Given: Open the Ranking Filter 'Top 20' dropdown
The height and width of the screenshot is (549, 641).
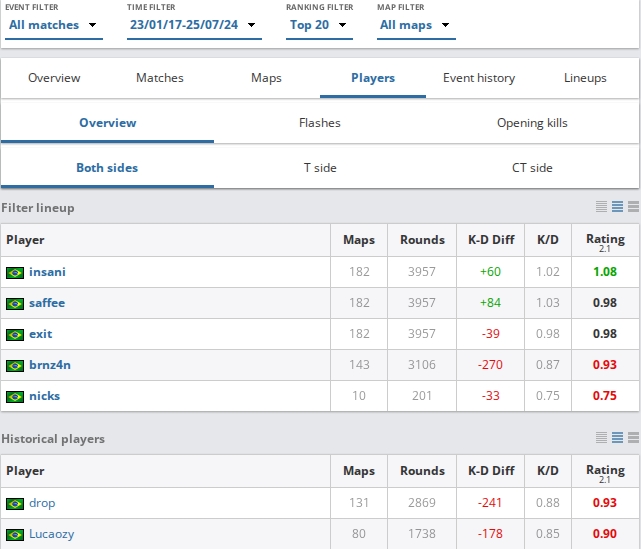Looking at the screenshot, I should [x=319, y=25].
